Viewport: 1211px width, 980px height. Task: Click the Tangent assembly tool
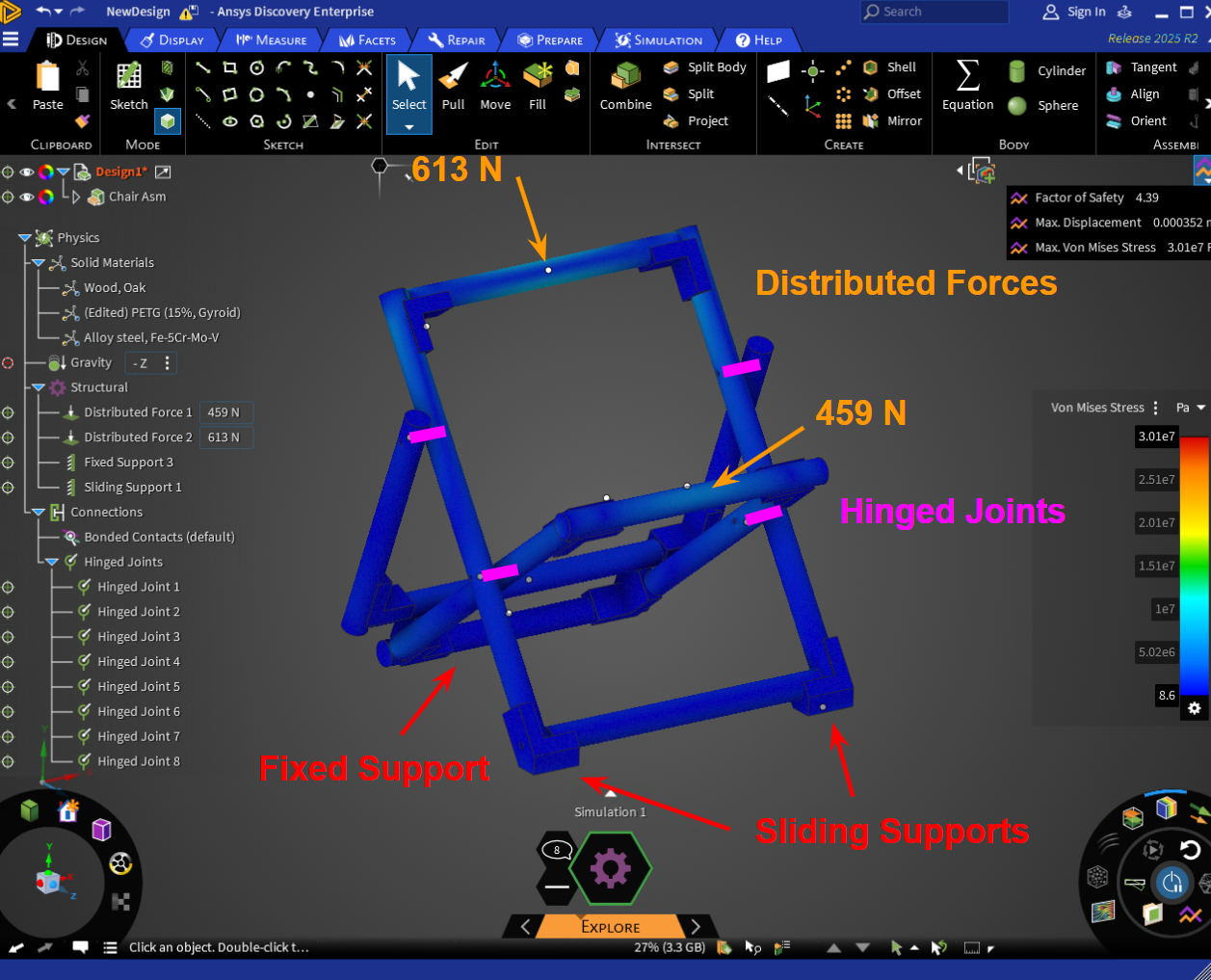click(x=1142, y=67)
